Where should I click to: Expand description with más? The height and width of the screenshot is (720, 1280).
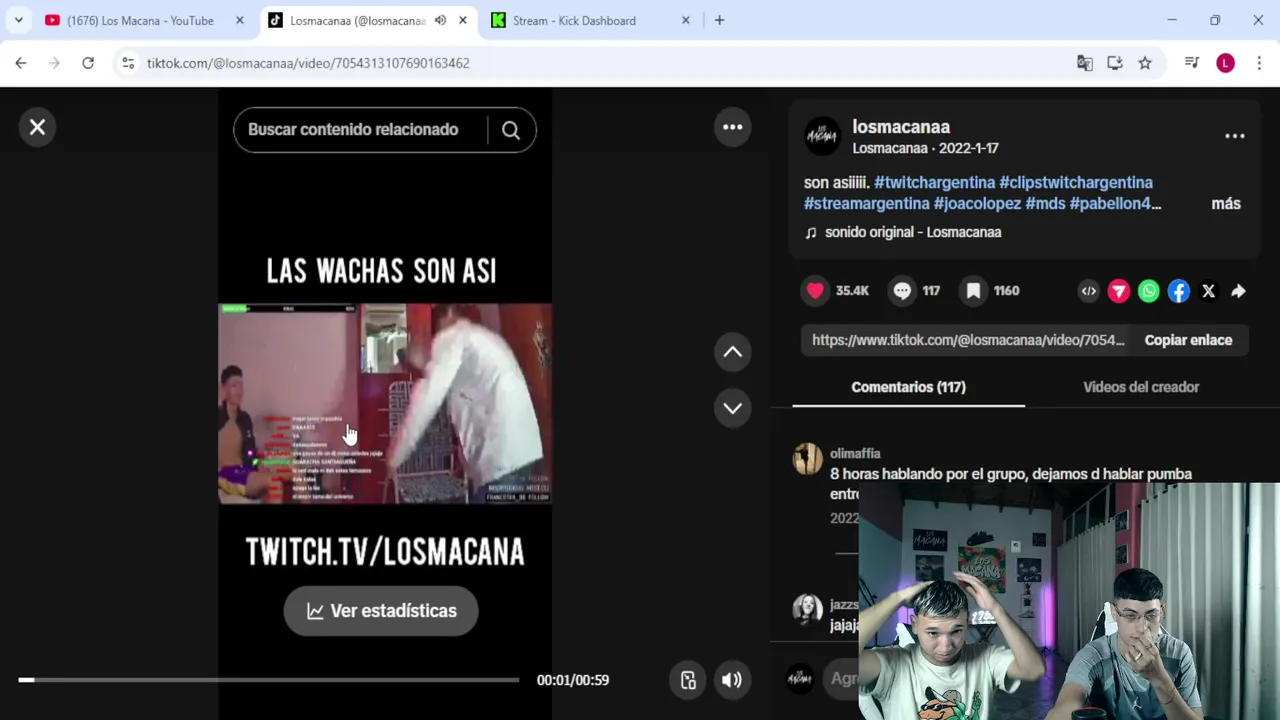[1226, 204]
